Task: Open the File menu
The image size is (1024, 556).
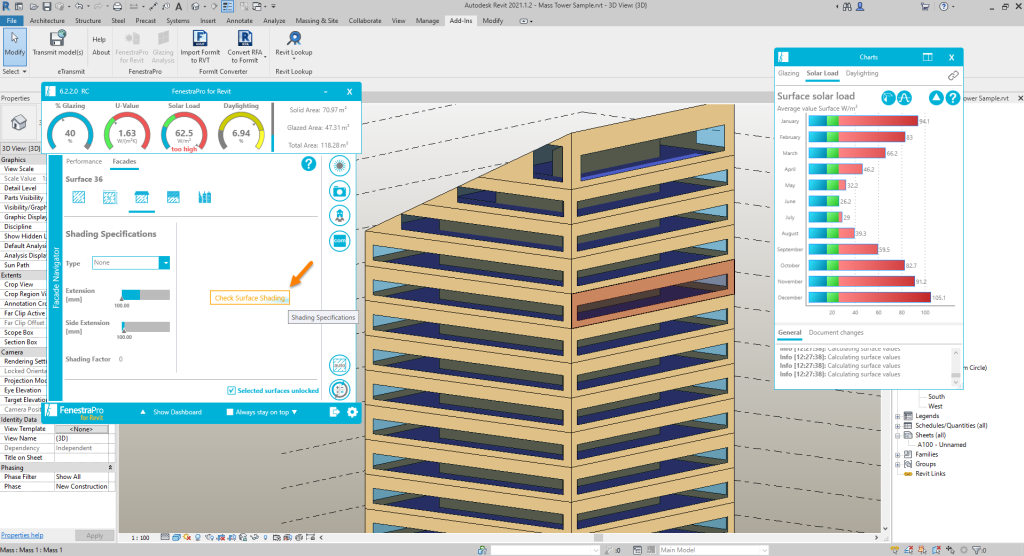Action: 12,21
